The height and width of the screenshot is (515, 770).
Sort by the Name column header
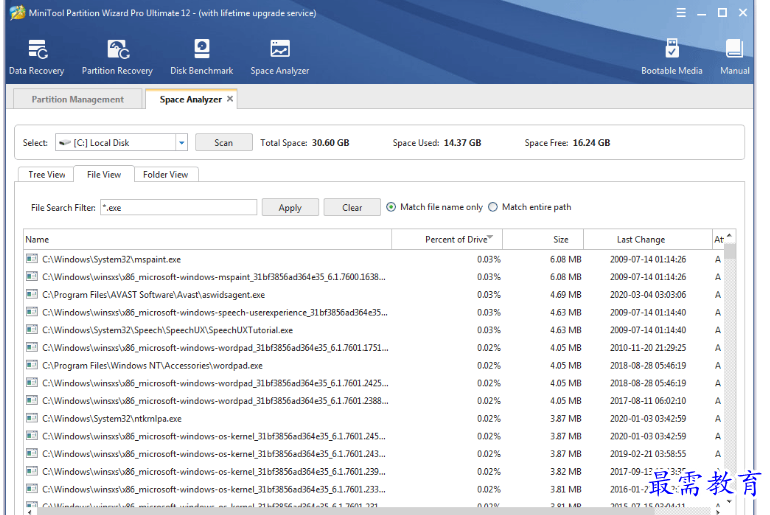click(207, 240)
